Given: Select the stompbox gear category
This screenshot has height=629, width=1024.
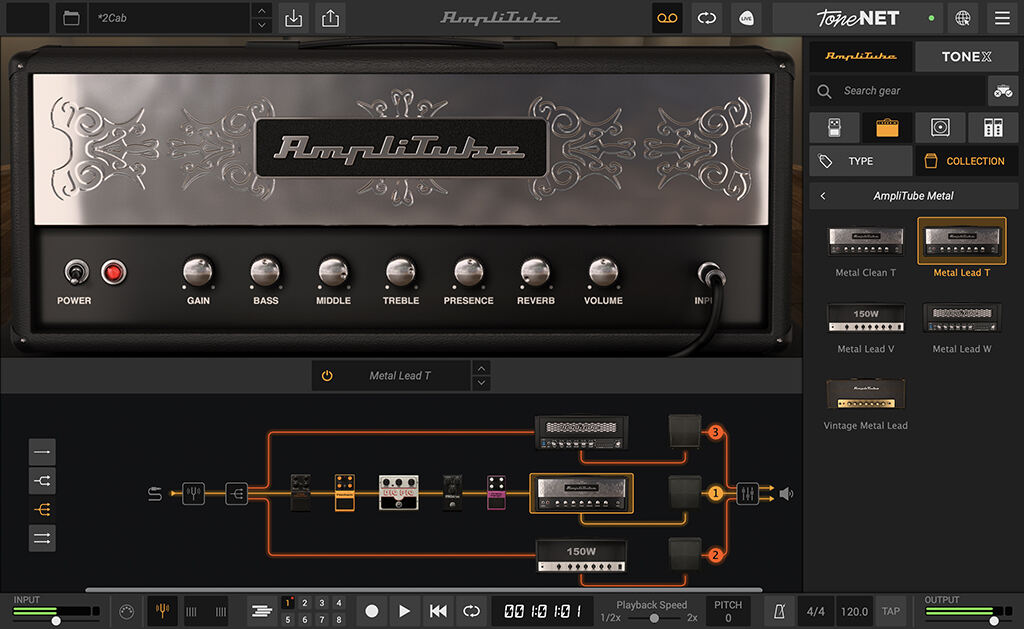Looking at the screenshot, I should pyautogui.click(x=834, y=127).
